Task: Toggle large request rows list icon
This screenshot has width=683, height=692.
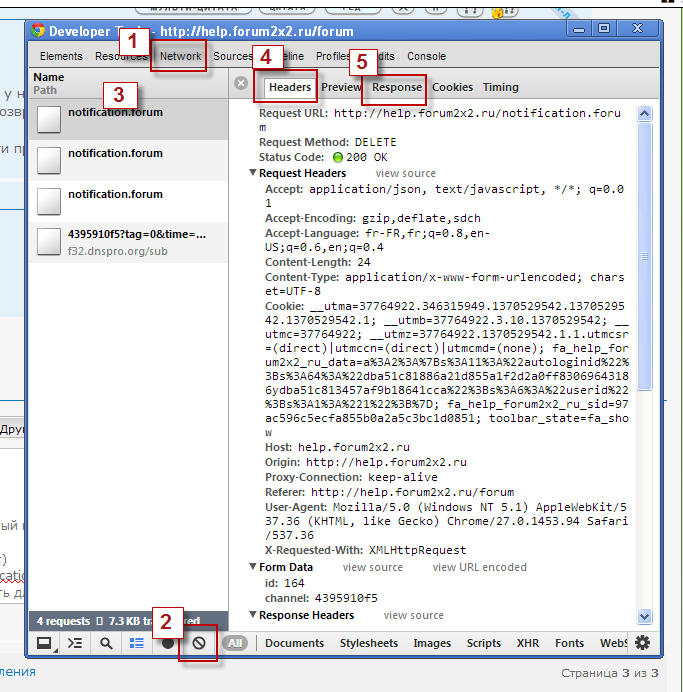Action: pos(137,643)
